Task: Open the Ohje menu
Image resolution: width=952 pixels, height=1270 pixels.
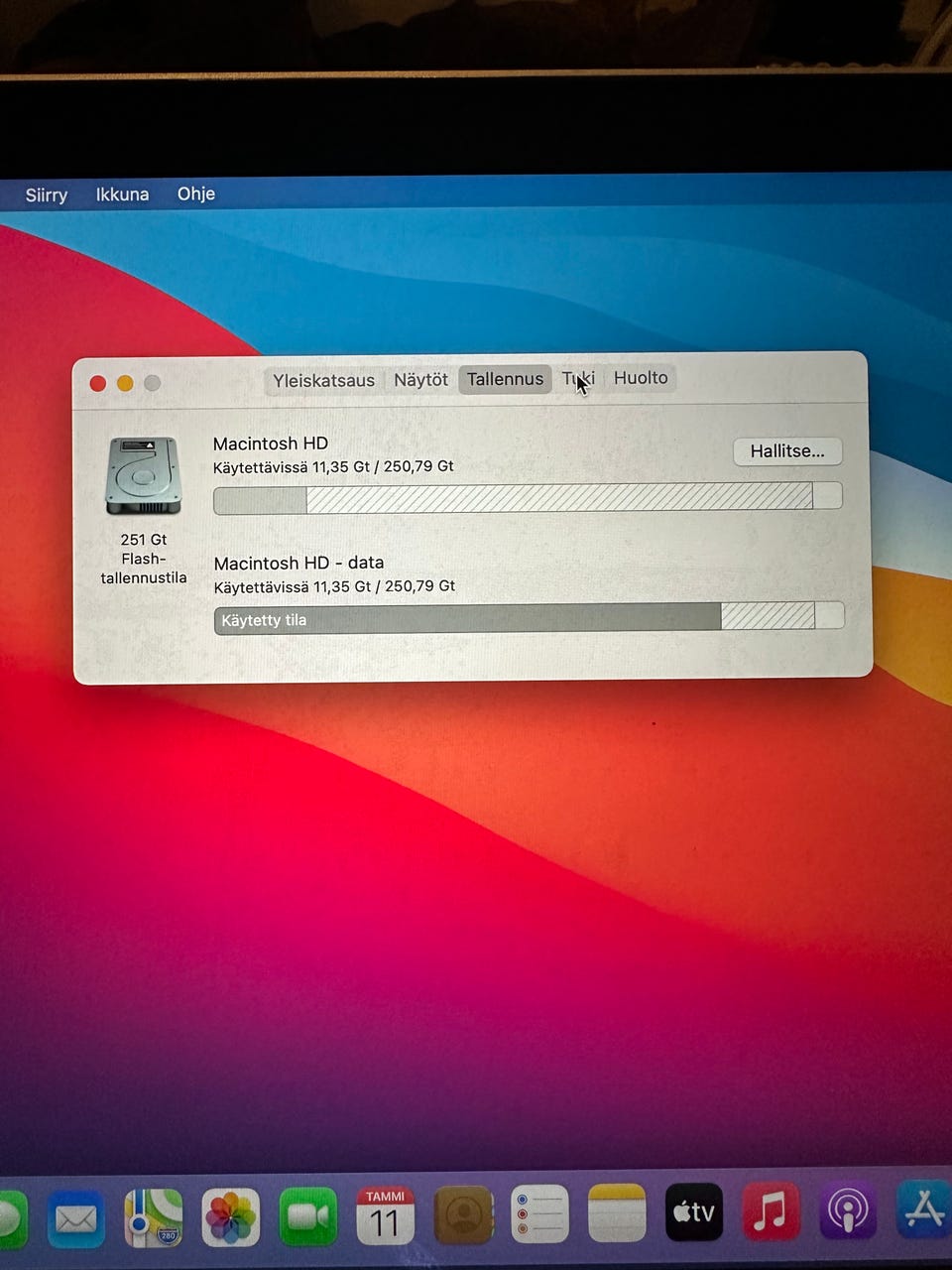Action: pyautogui.click(x=196, y=192)
